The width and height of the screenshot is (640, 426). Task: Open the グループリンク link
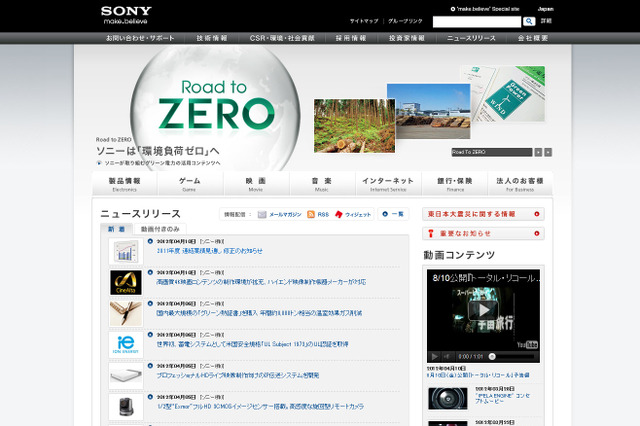click(x=405, y=21)
